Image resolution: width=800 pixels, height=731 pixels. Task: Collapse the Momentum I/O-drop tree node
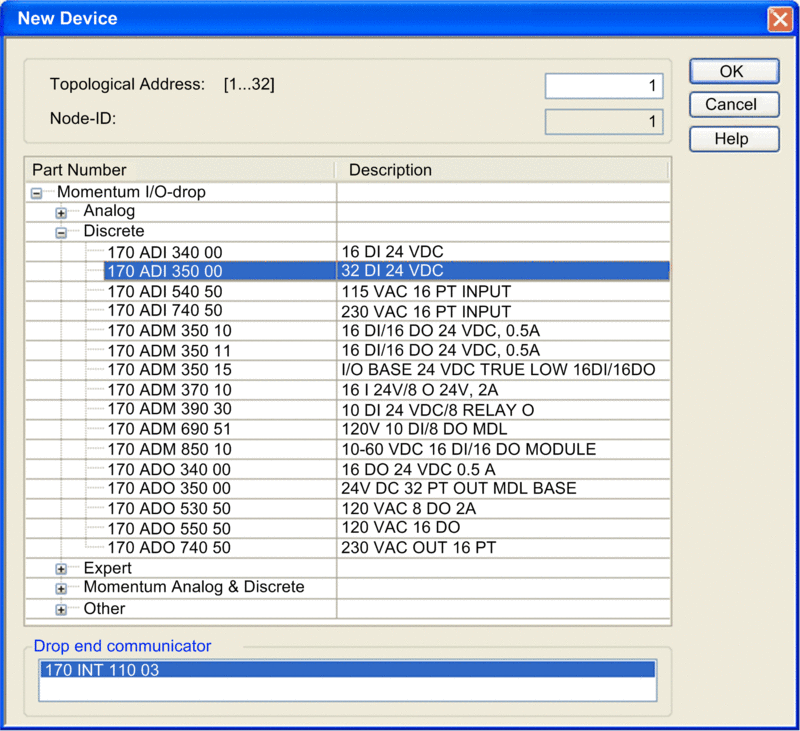(36, 193)
